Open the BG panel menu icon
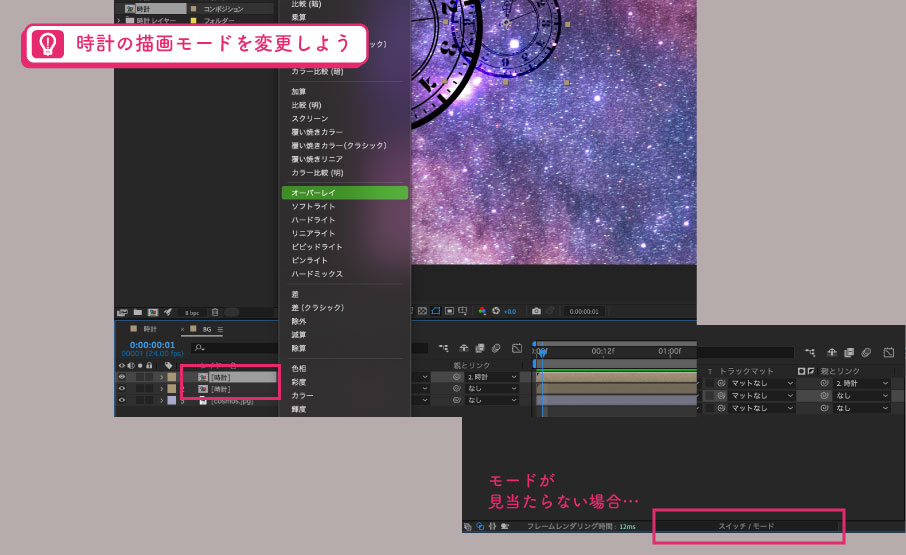 coord(220,330)
